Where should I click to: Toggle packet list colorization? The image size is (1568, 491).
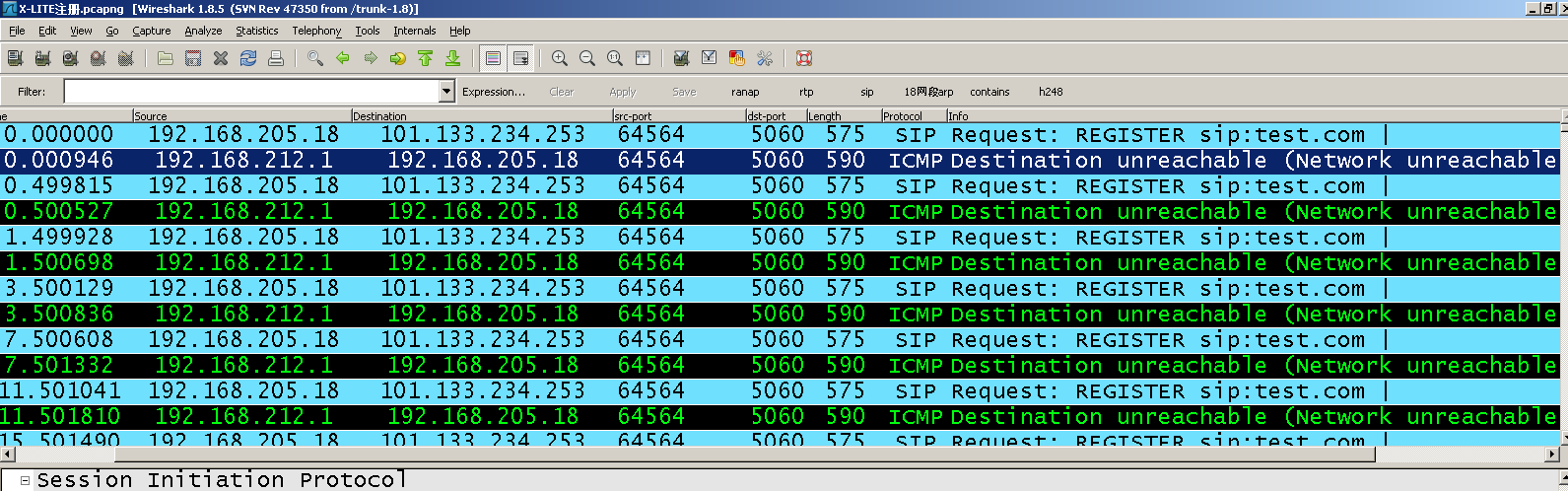point(494,59)
